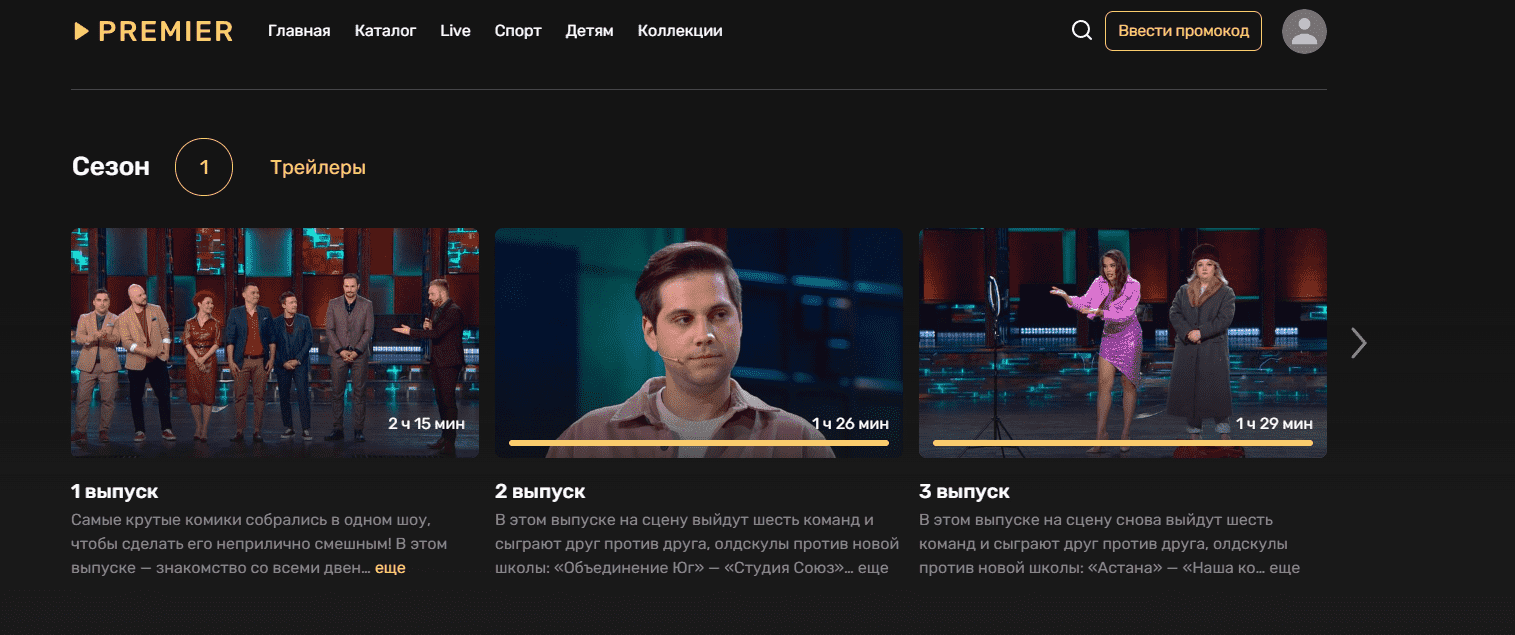Open the user profile avatar
Screen dimensions: 1515x635
tap(1304, 31)
